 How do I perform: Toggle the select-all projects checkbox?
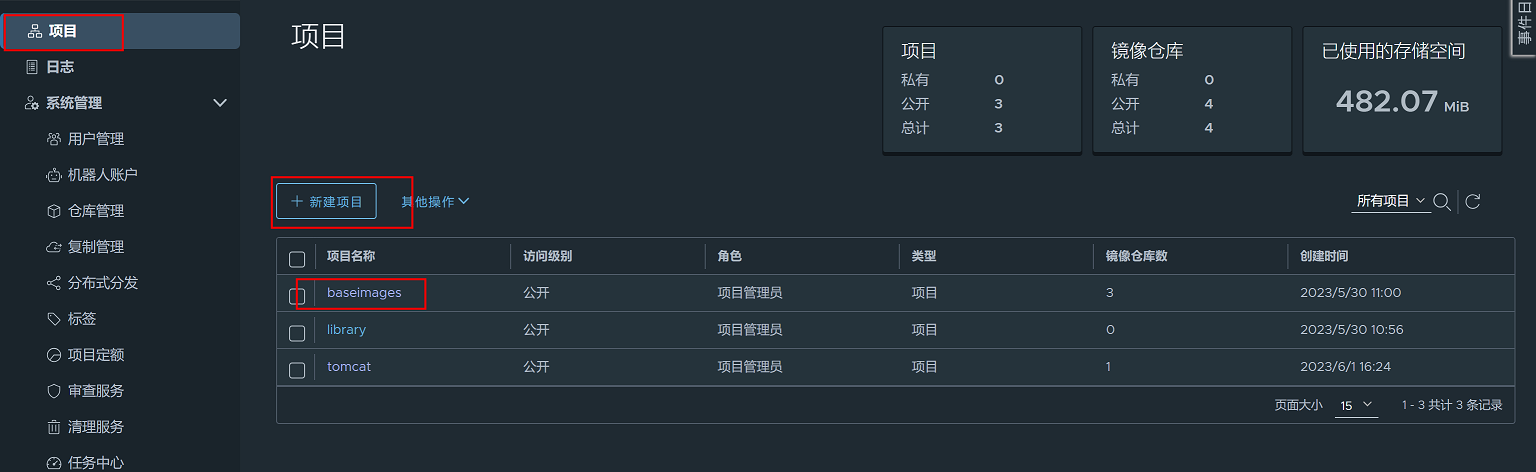(297, 259)
